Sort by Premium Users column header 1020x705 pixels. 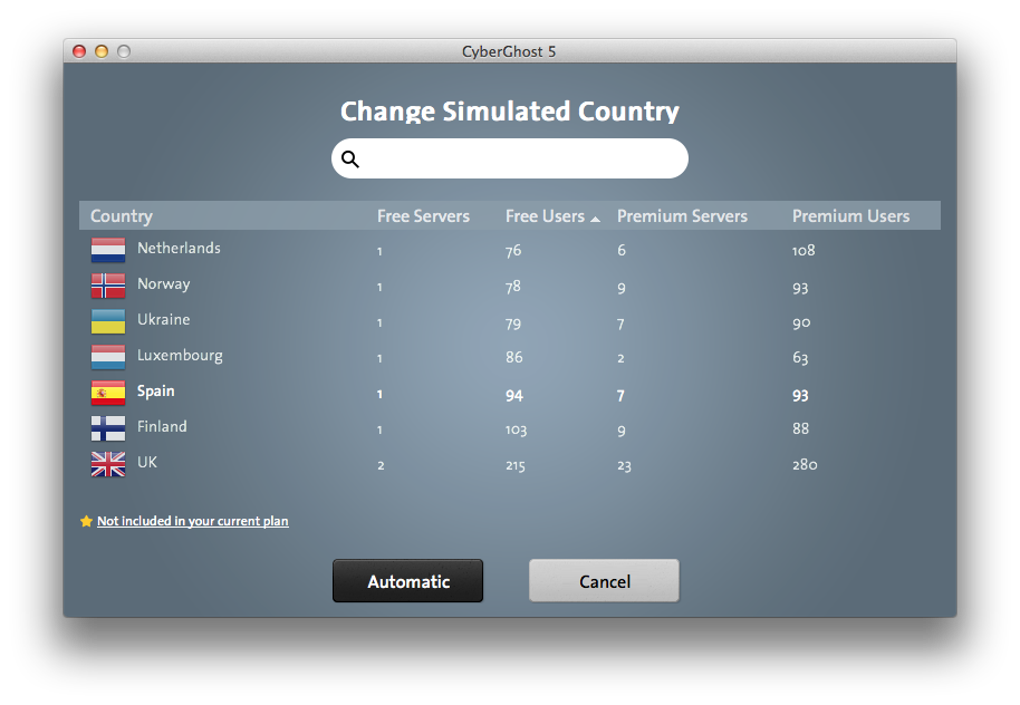point(850,216)
